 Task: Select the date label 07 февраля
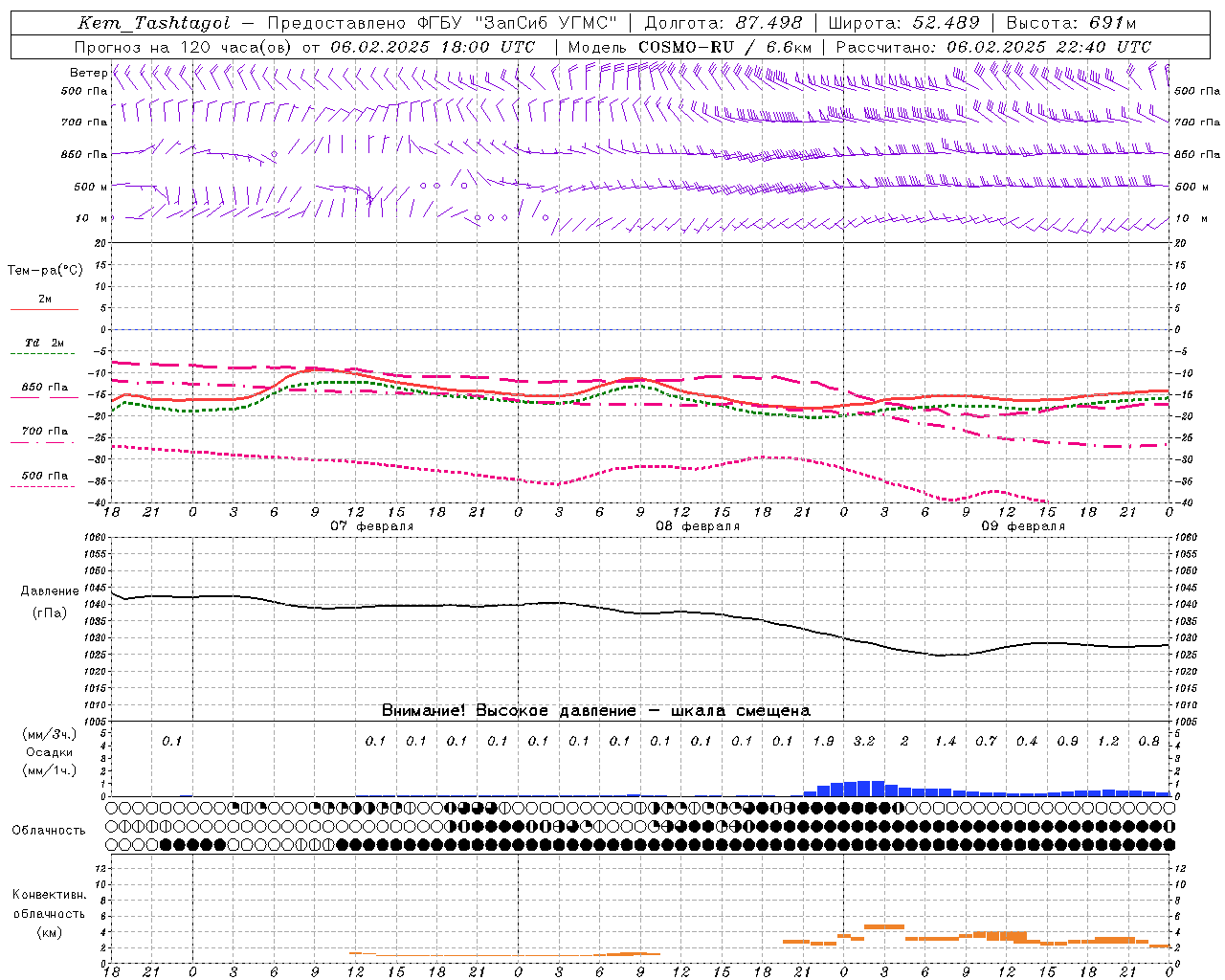coord(372,526)
